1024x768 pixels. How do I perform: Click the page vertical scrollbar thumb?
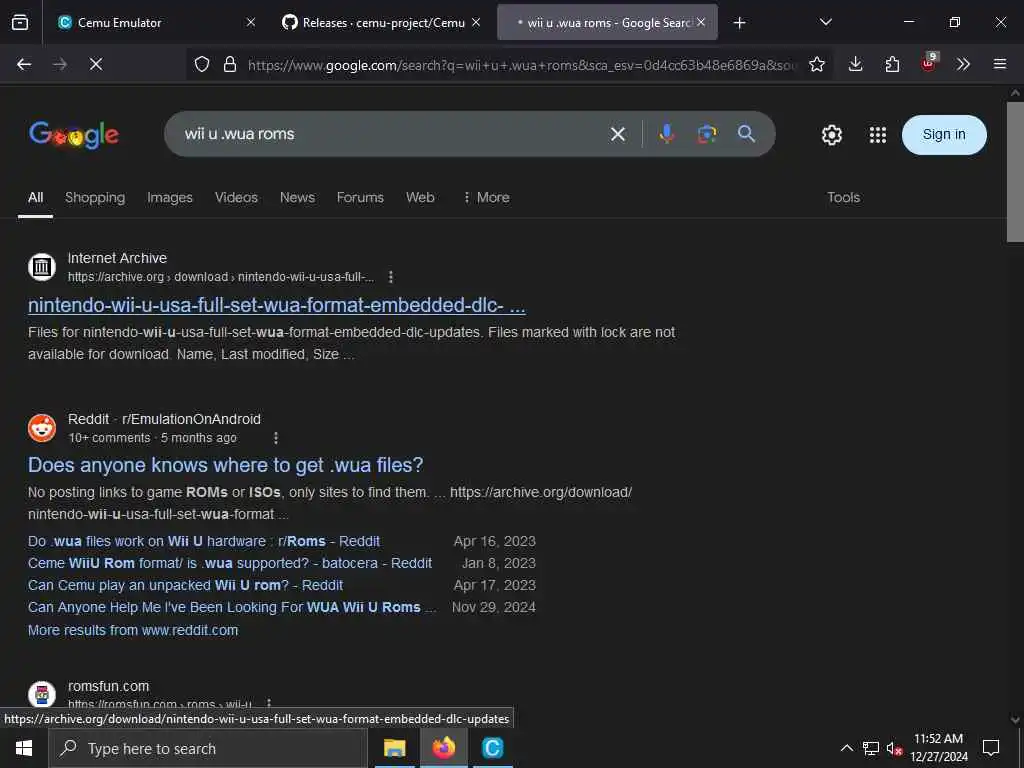pos(1015,171)
